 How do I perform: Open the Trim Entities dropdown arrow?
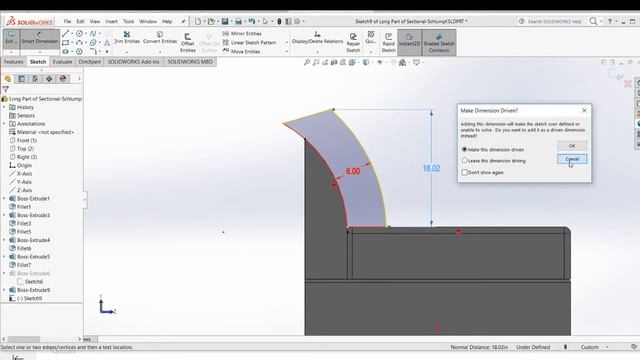pyautogui.click(x=127, y=52)
